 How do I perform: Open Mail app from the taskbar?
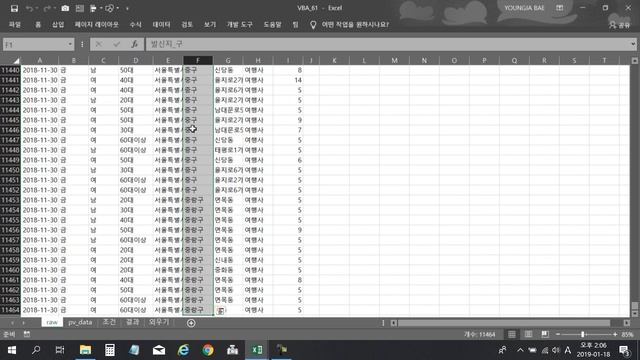159,350
